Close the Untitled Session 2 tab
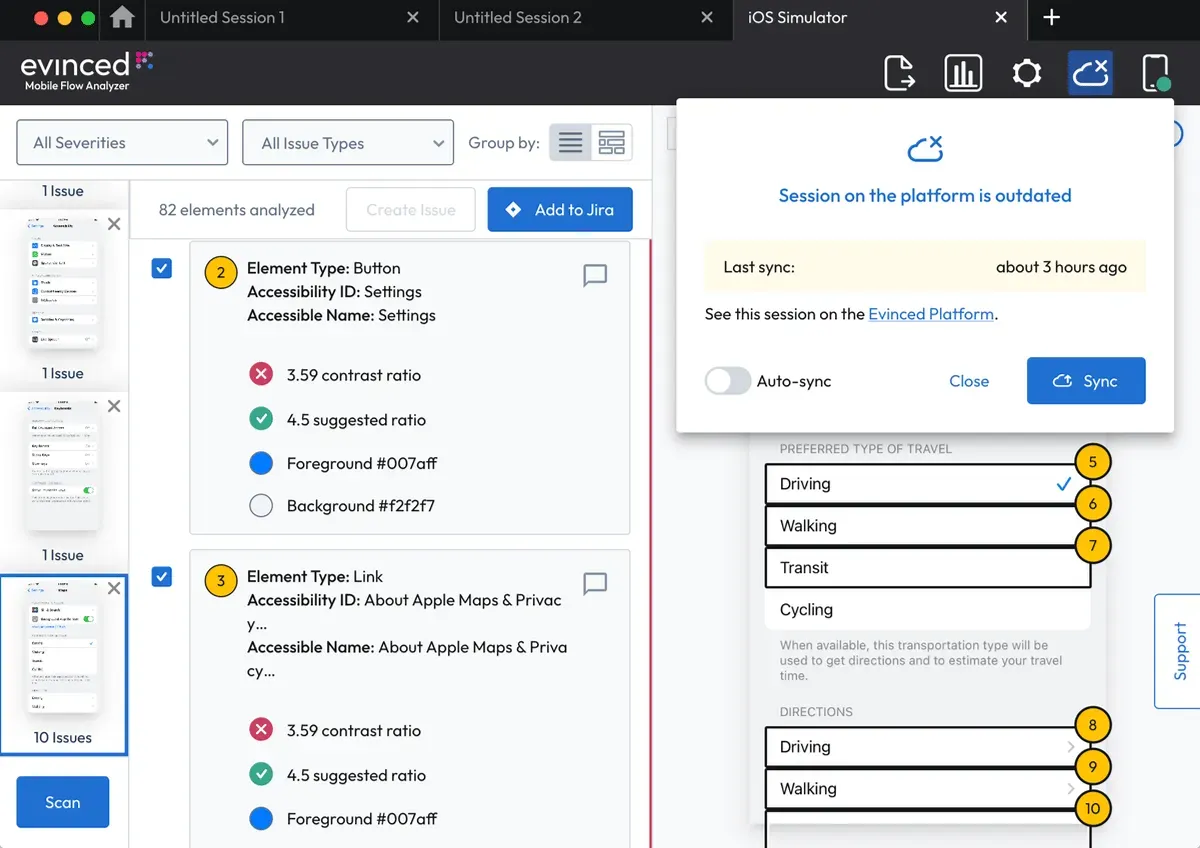Image resolution: width=1200 pixels, height=848 pixels. [707, 18]
